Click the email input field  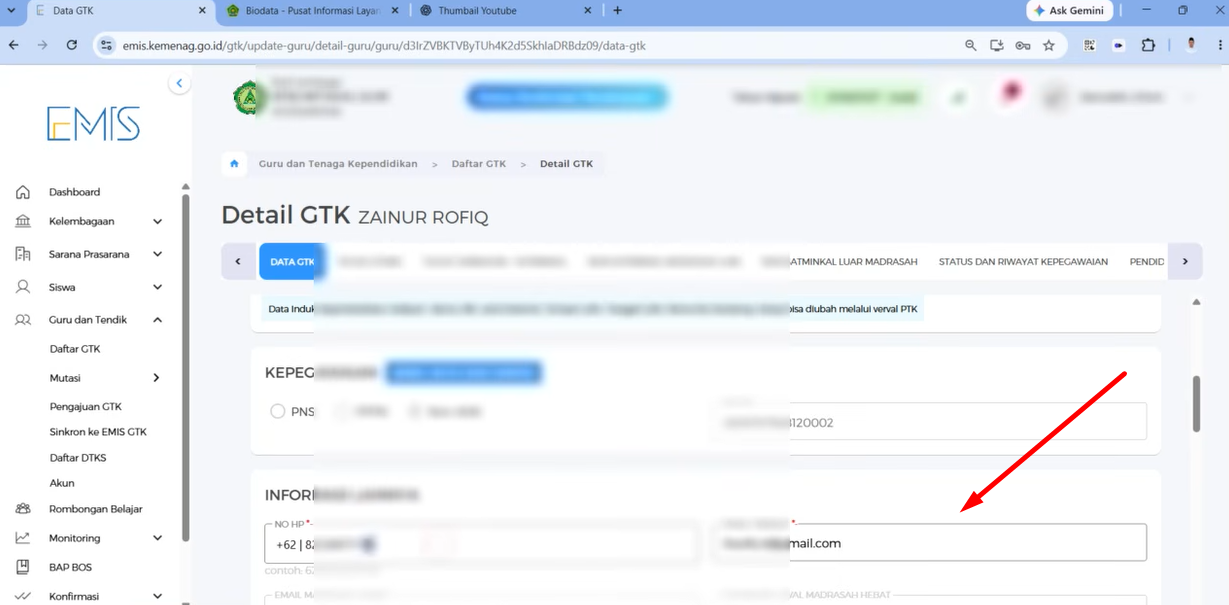point(929,543)
